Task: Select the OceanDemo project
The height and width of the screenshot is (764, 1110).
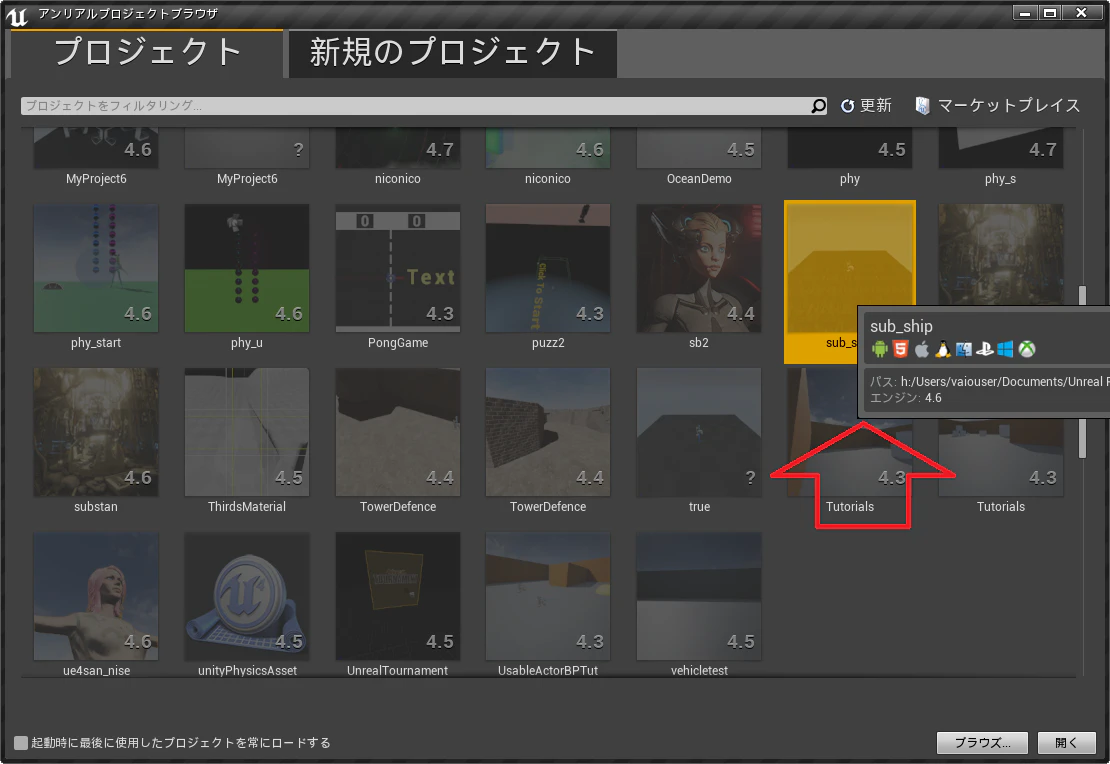Action: 699,149
